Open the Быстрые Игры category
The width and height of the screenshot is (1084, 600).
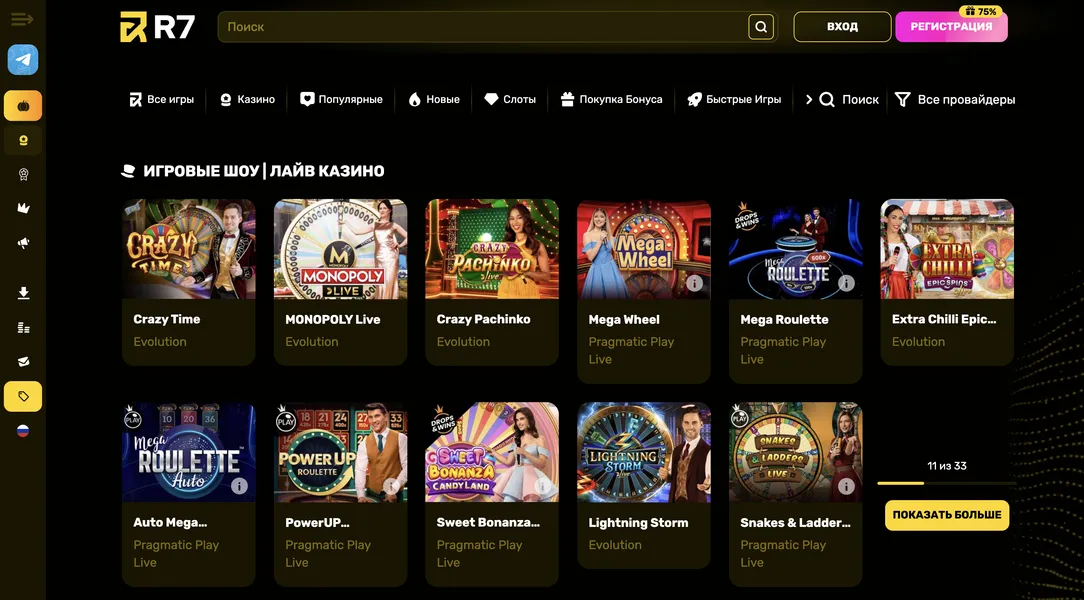point(734,100)
